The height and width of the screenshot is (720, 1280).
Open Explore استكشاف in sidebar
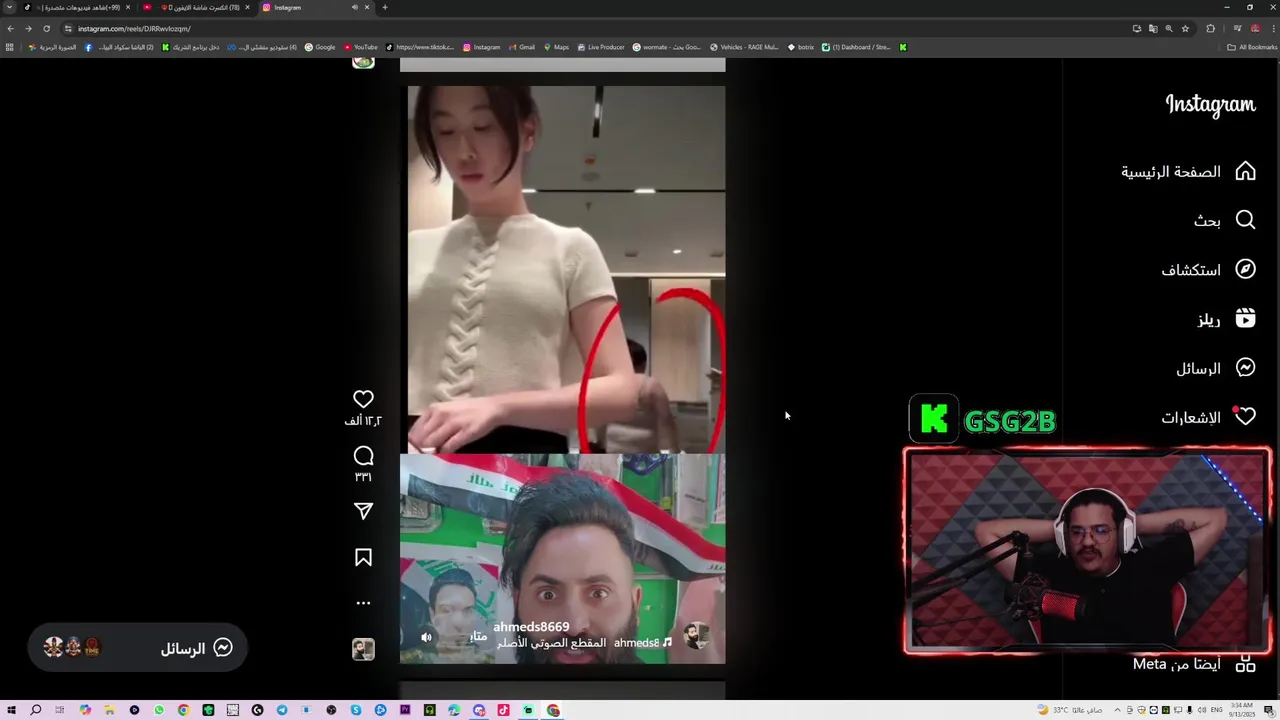pos(1208,270)
